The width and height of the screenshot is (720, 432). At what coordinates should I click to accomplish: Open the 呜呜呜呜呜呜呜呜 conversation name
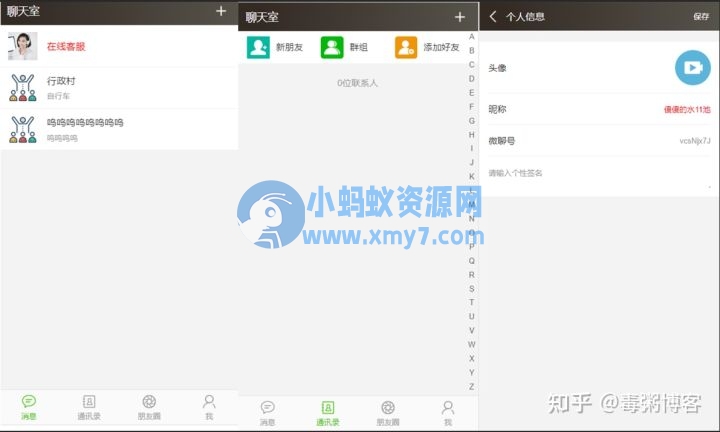point(85,123)
